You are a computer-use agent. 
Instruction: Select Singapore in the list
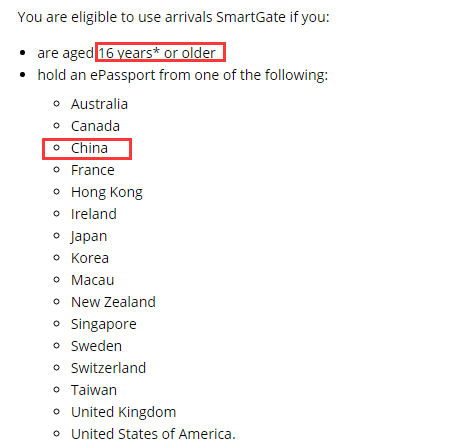point(104,324)
